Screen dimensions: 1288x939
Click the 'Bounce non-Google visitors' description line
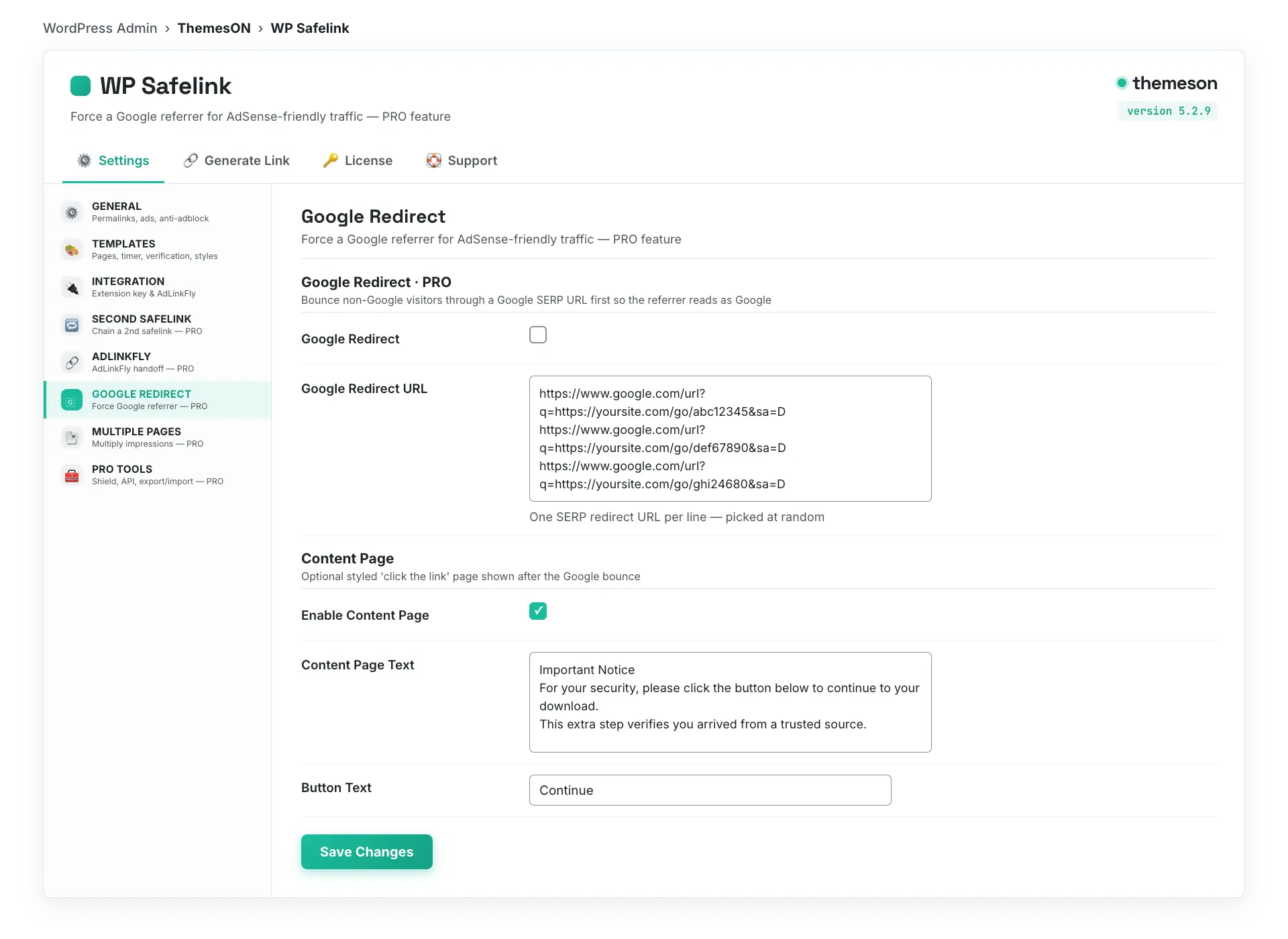536,300
